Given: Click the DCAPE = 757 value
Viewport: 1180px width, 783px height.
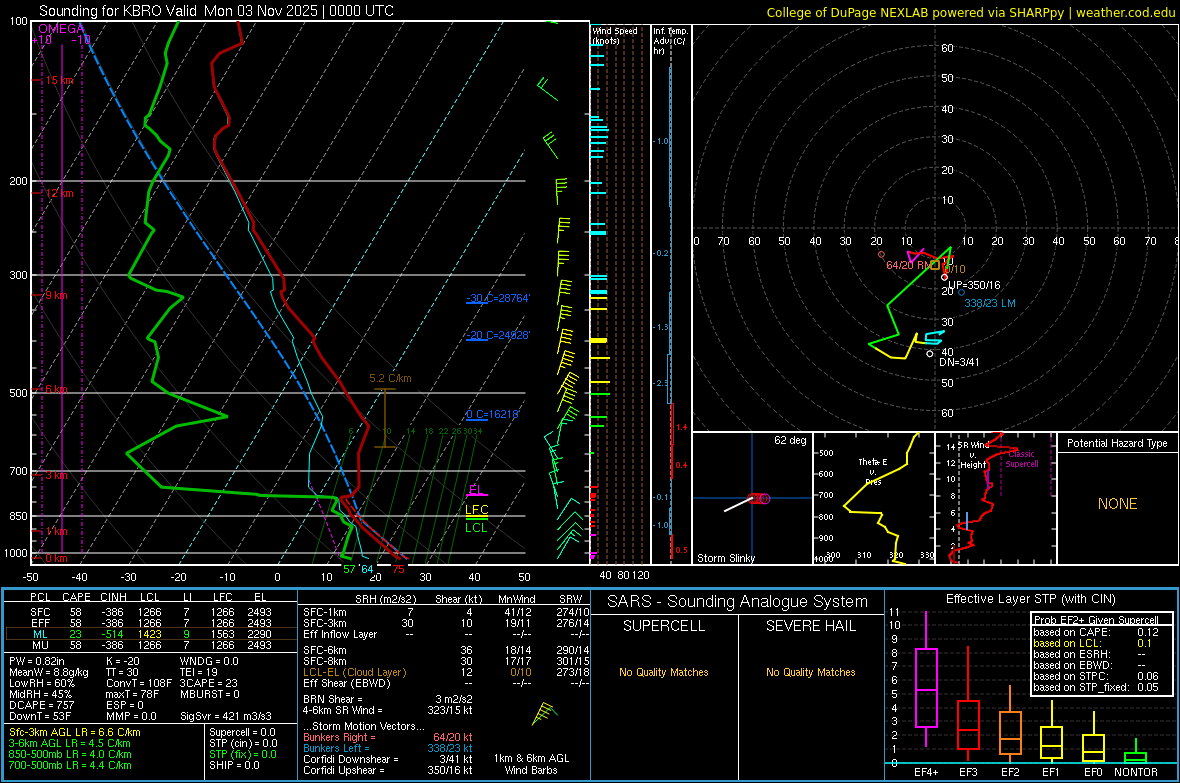Looking at the screenshot, I should pos(41,705).
